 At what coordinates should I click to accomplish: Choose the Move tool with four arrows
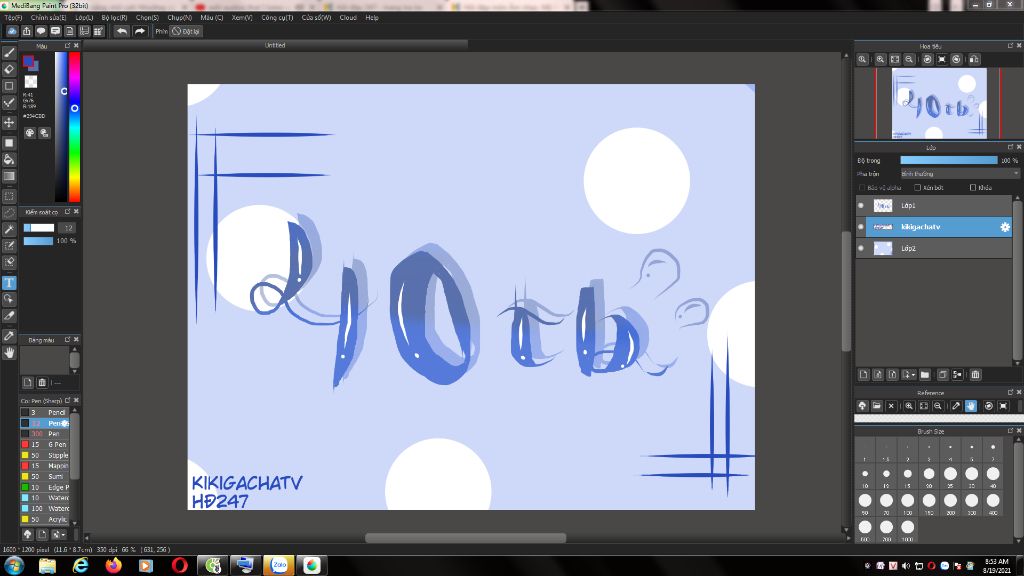[x=9, y=122]
